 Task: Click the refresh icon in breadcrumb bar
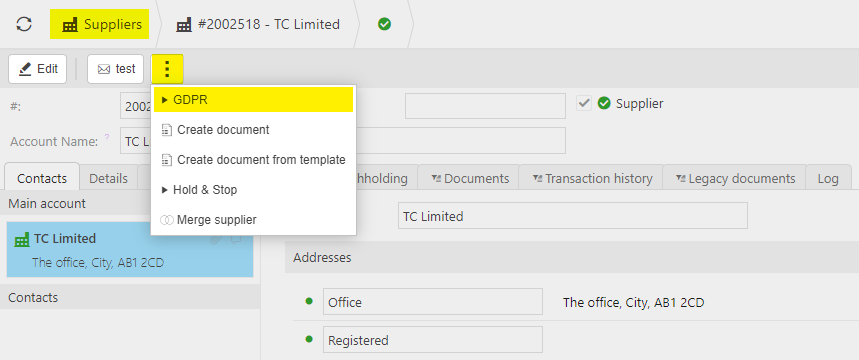24,25
